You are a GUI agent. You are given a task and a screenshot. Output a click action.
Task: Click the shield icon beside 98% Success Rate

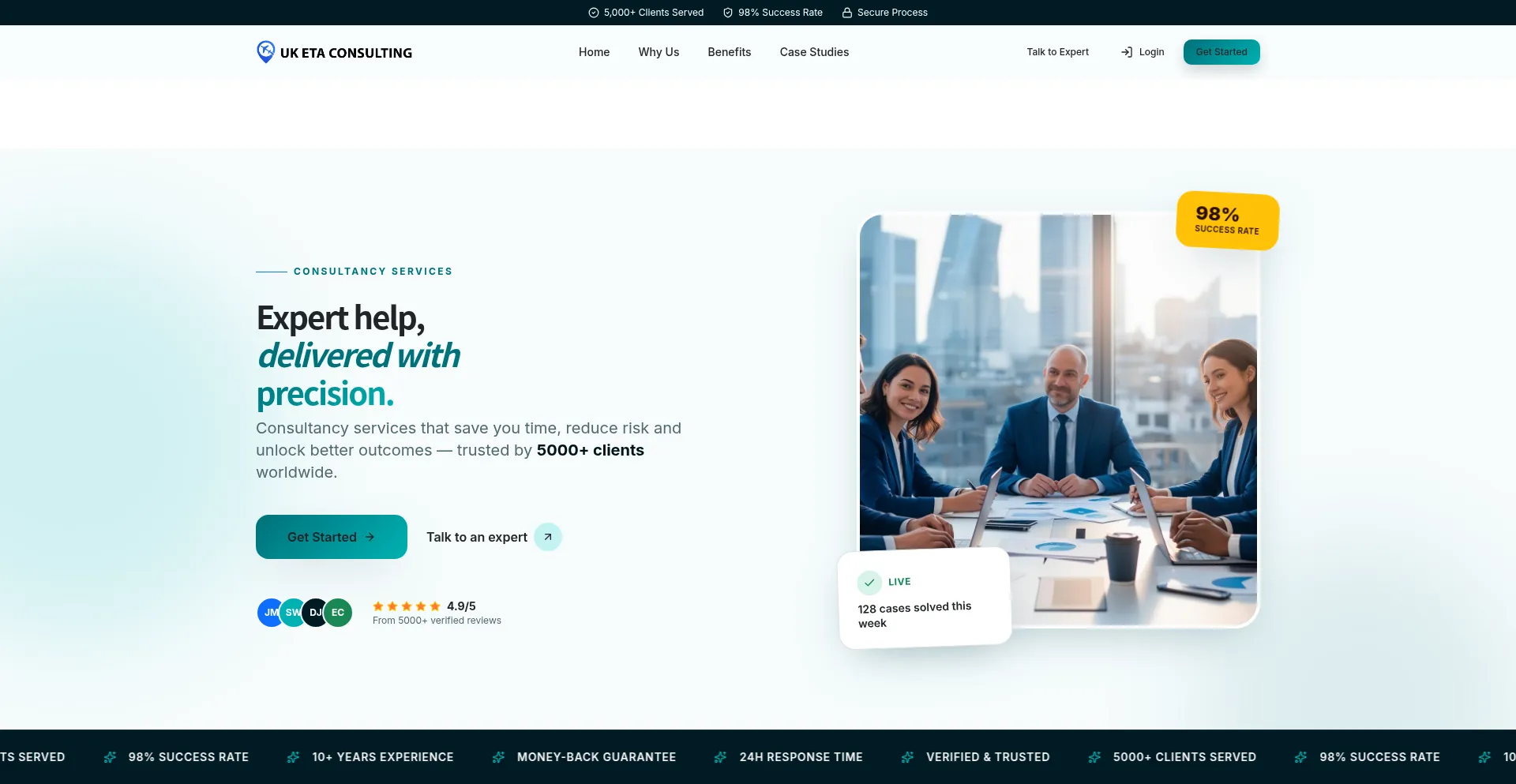coord(728,13)
